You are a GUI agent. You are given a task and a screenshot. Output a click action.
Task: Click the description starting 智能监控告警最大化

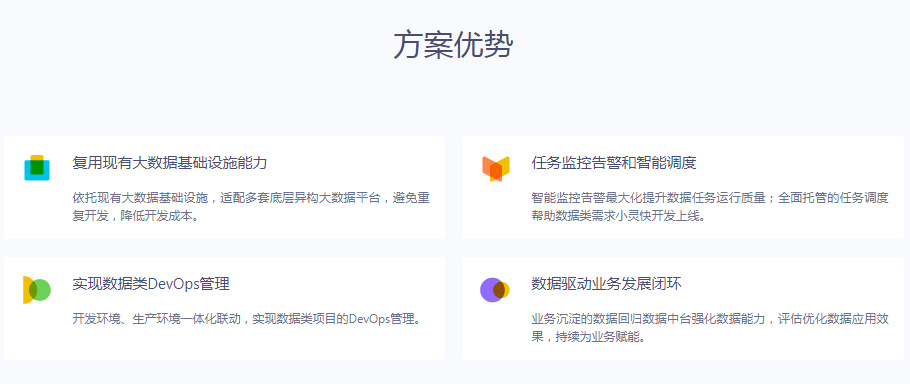click(x=710, y=207)
